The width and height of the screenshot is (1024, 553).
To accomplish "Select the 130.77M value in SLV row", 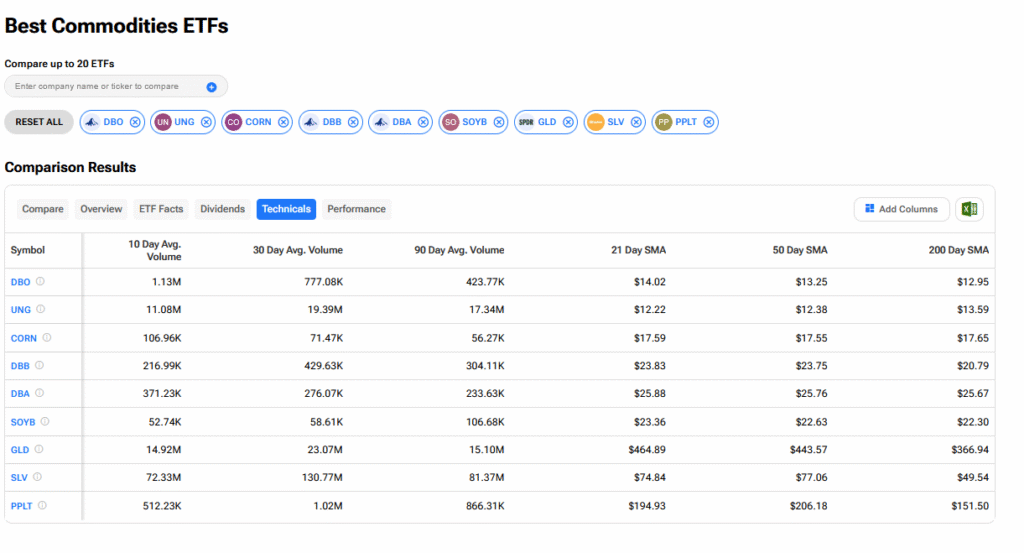I will tap(322, 477).
